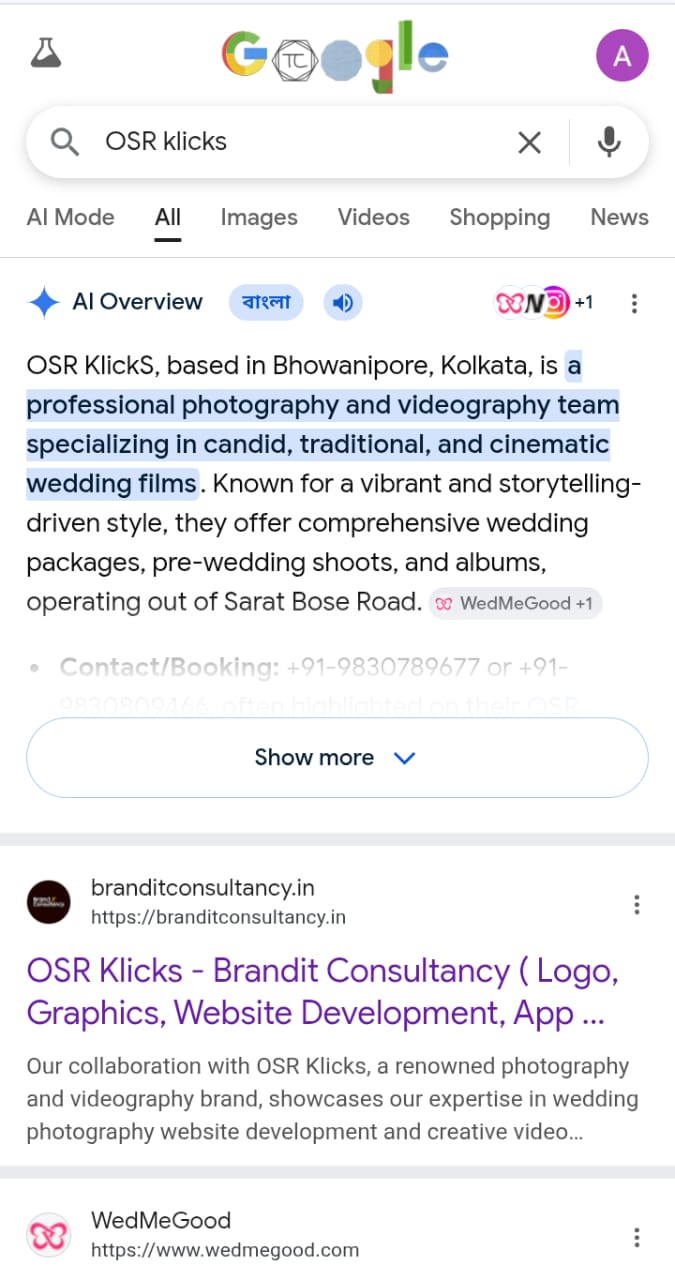Click the AI Overview sparkle icon
The height and width of the screenshot is (1280, 675).
click(x=42, y=301)
